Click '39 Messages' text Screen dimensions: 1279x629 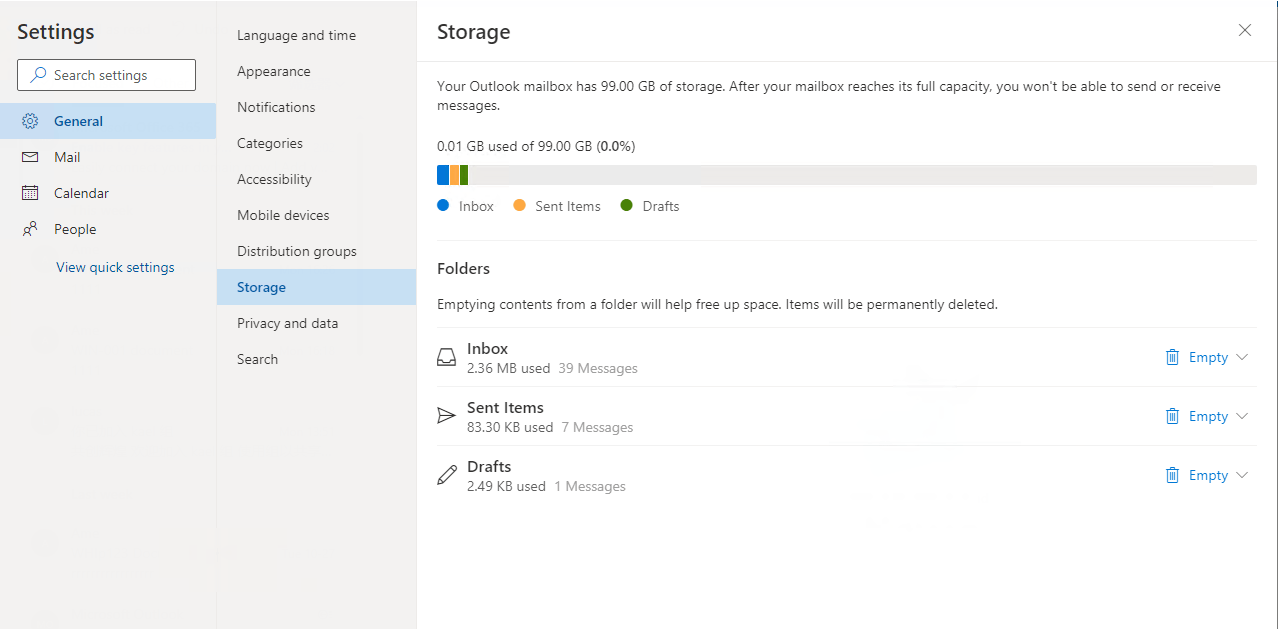pos(598,368)
